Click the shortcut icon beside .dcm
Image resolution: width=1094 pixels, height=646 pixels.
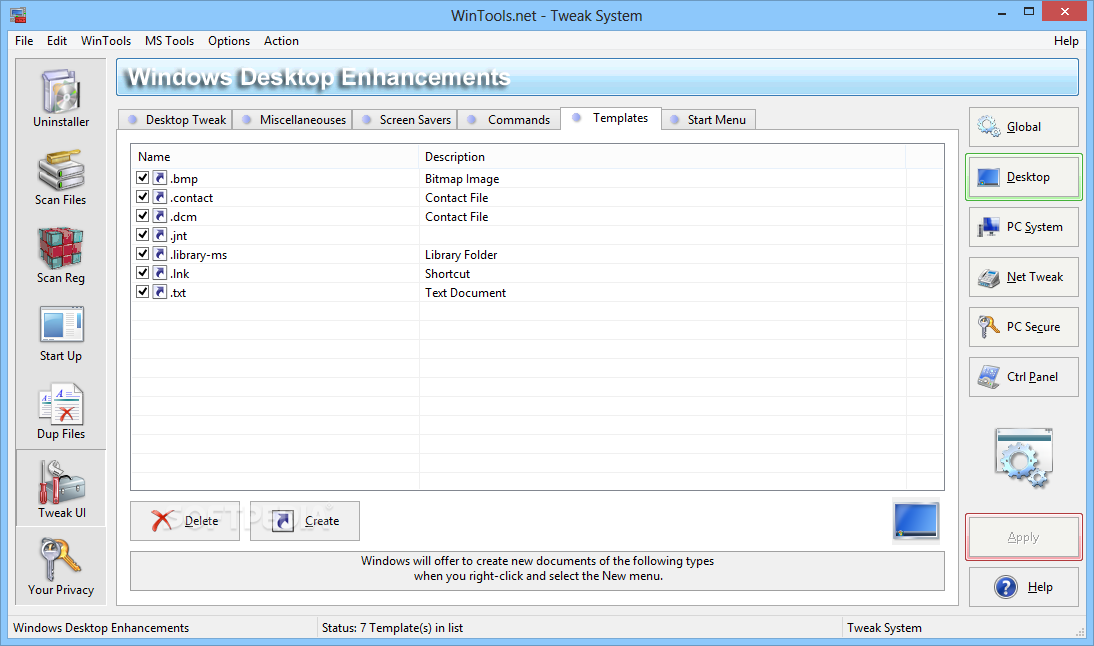coord(160,216)
